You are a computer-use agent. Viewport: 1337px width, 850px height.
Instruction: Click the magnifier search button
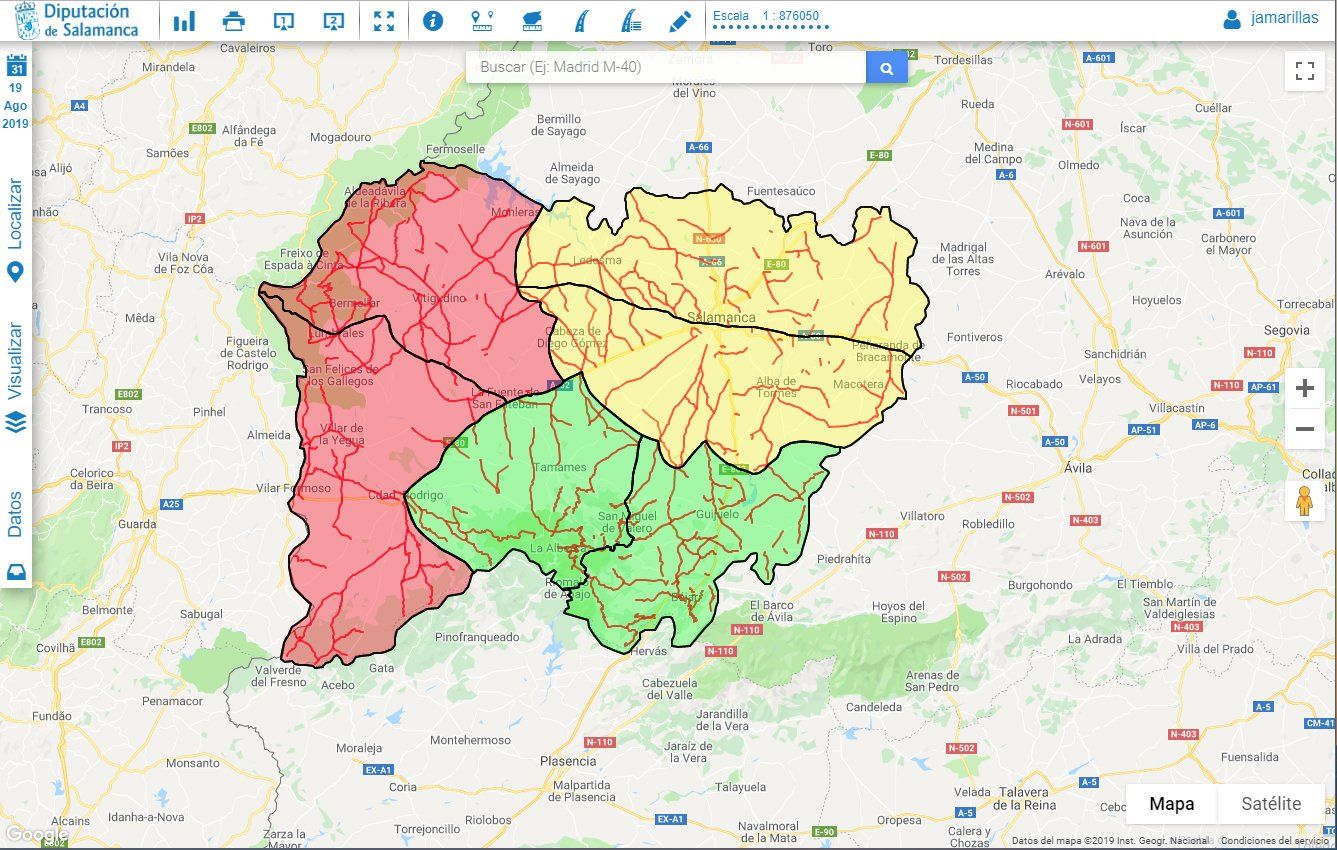[x=887, y=67]
